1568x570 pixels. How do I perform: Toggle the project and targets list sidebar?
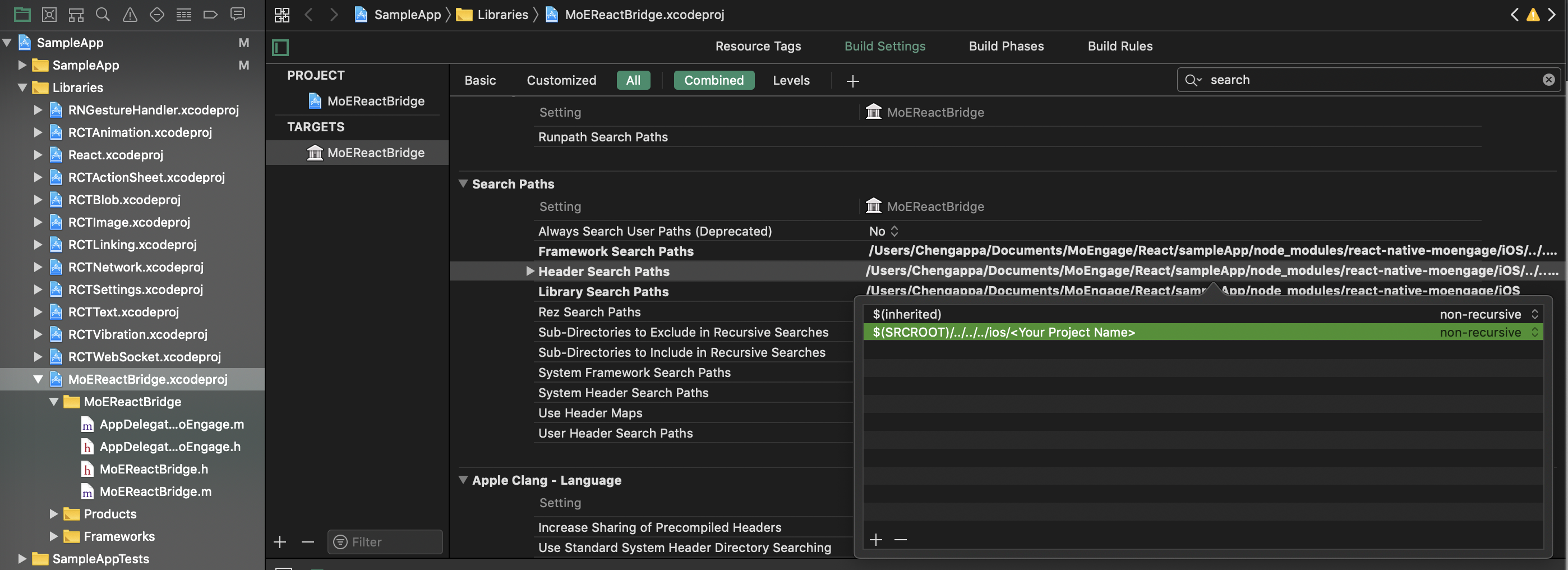[x=280, y=47]
